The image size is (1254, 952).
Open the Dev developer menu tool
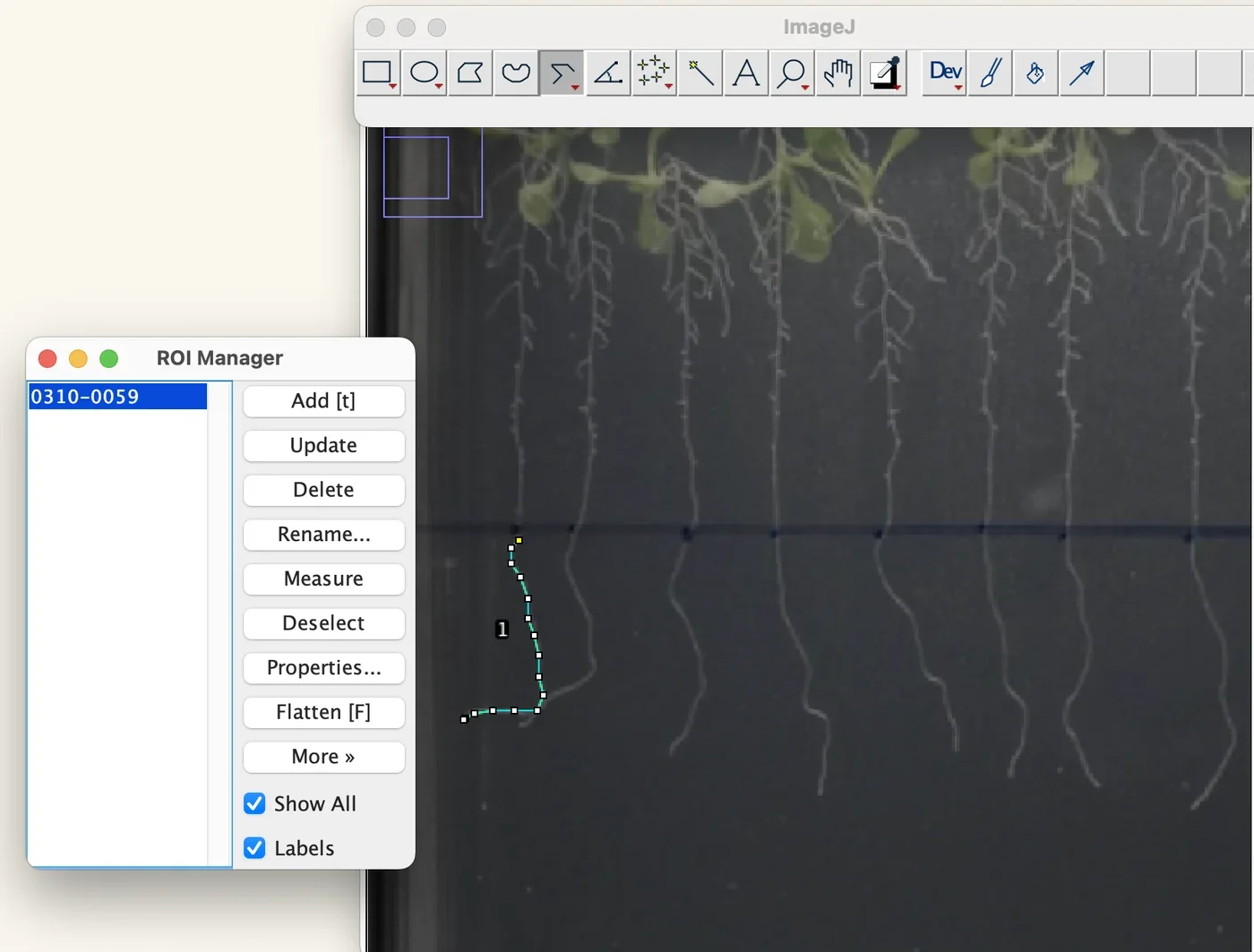tap(945, 73)
